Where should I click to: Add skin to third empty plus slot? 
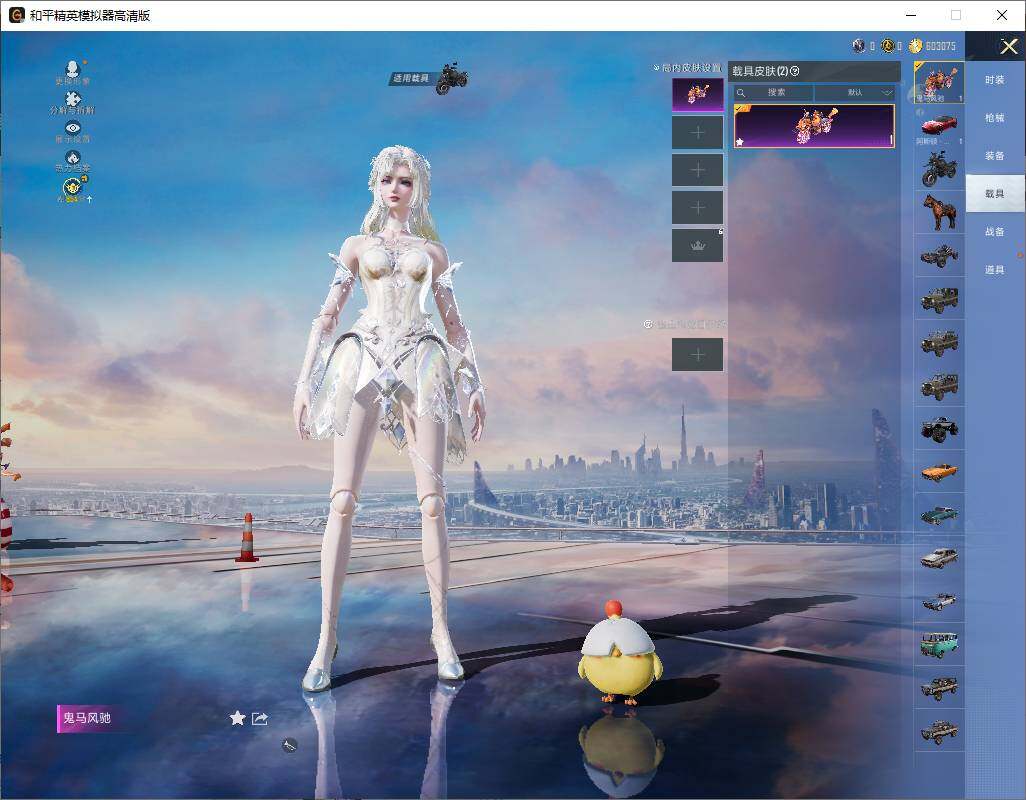698,207
